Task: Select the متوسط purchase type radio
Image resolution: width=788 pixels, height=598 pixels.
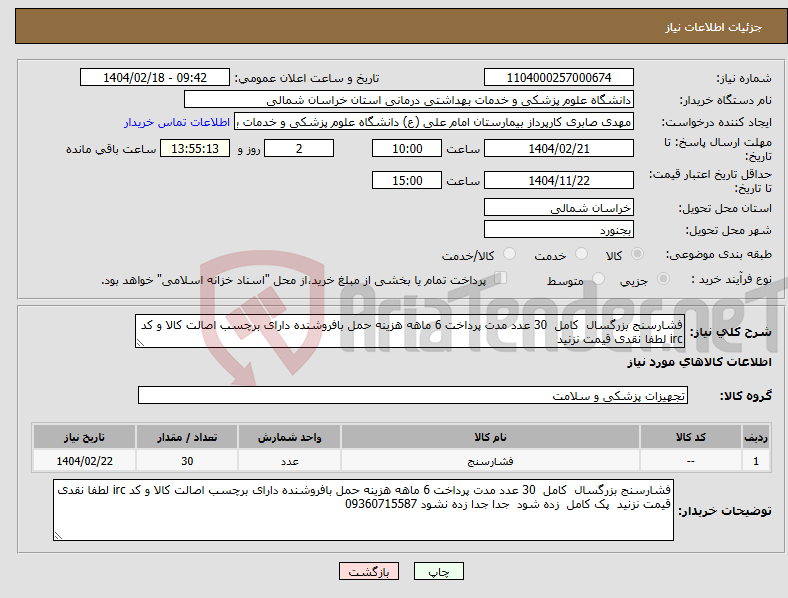Action: coord(599,279)
